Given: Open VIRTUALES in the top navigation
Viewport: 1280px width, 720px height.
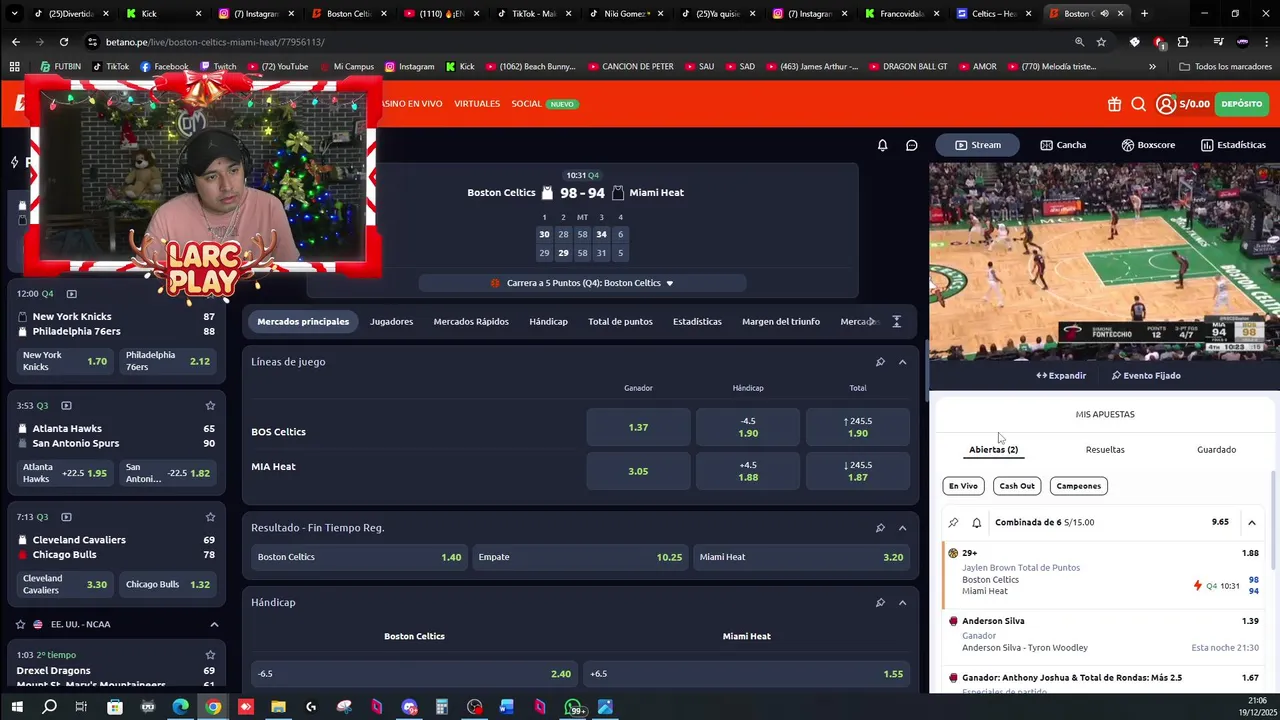Looking at the screenshot, I should click(477, 104).
